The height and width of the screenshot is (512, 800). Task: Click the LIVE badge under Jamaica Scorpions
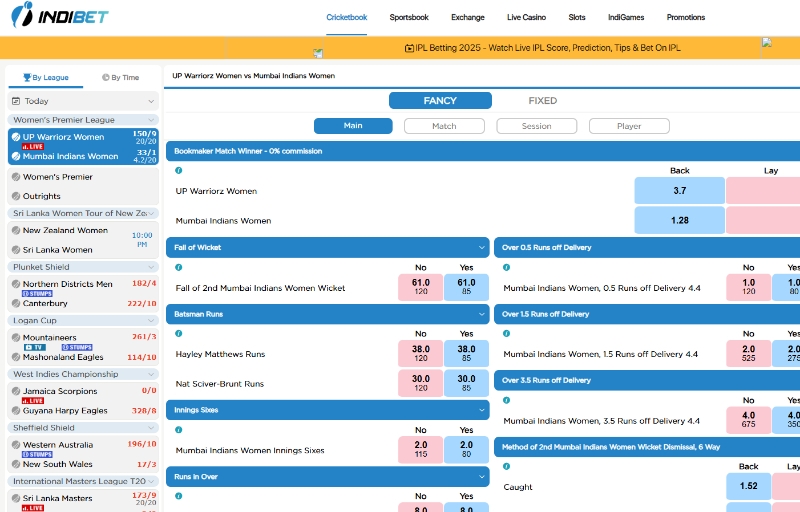pos(33,401)
